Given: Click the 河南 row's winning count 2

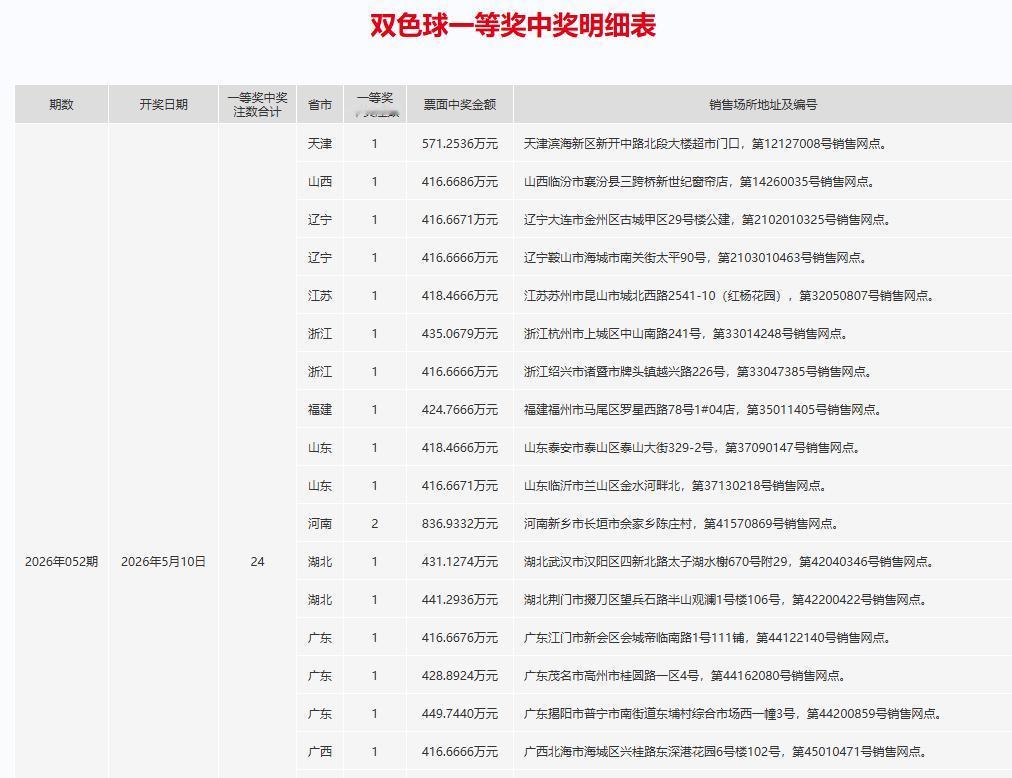Looking at the screenshot, I should [x=374, y=524].
